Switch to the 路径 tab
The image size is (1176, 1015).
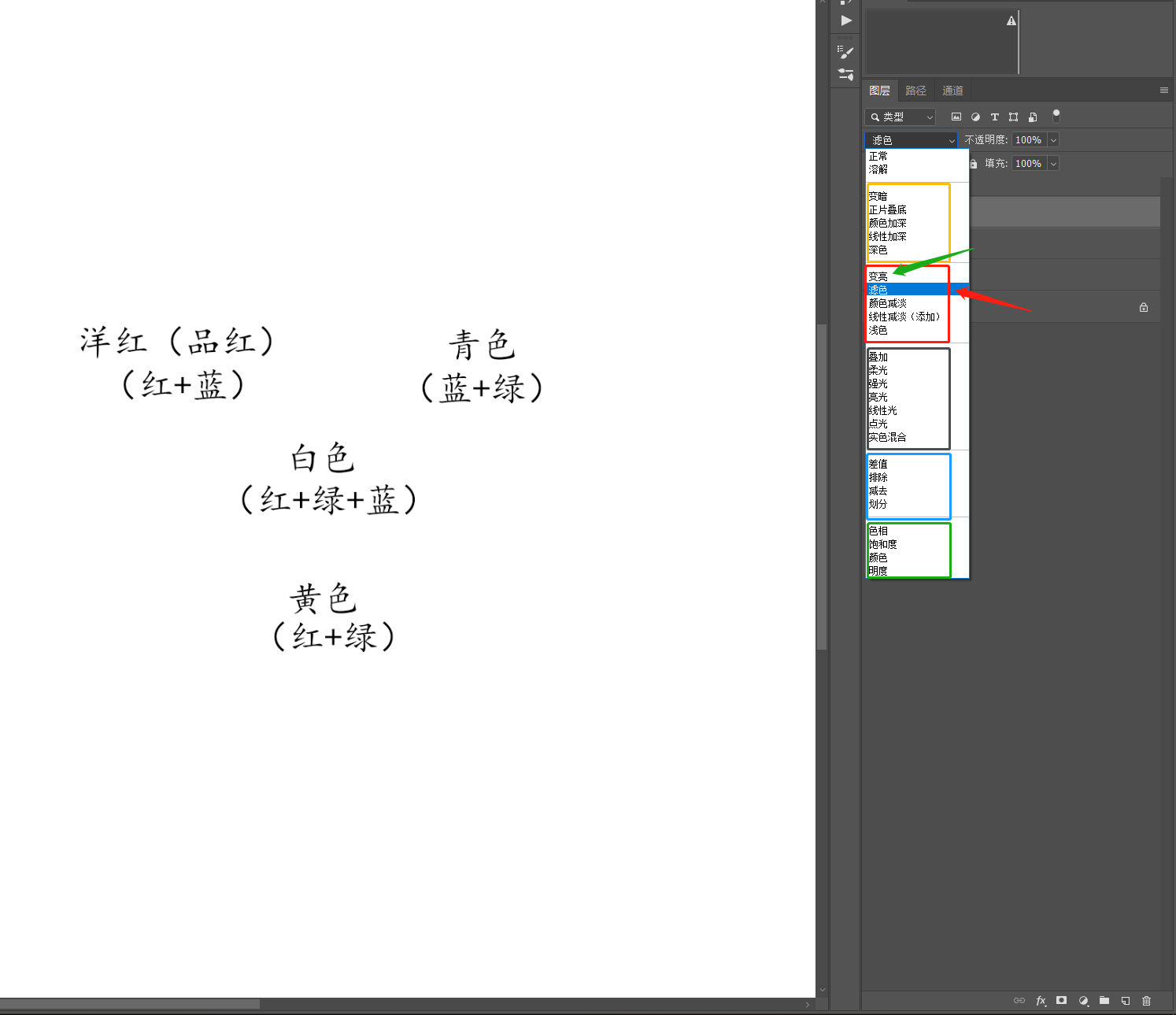(x=915, y=91)
